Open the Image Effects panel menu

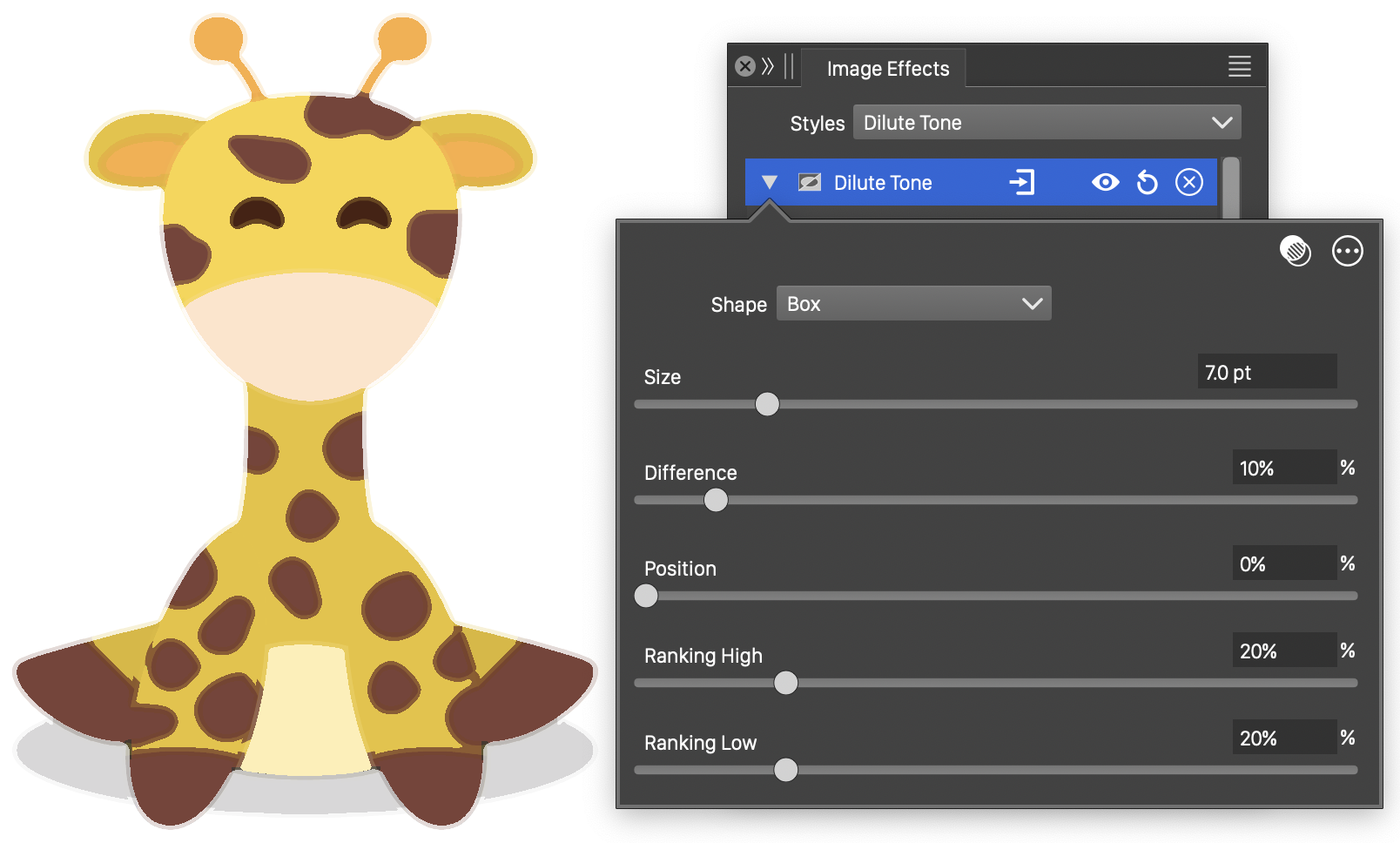(1239, 67)
